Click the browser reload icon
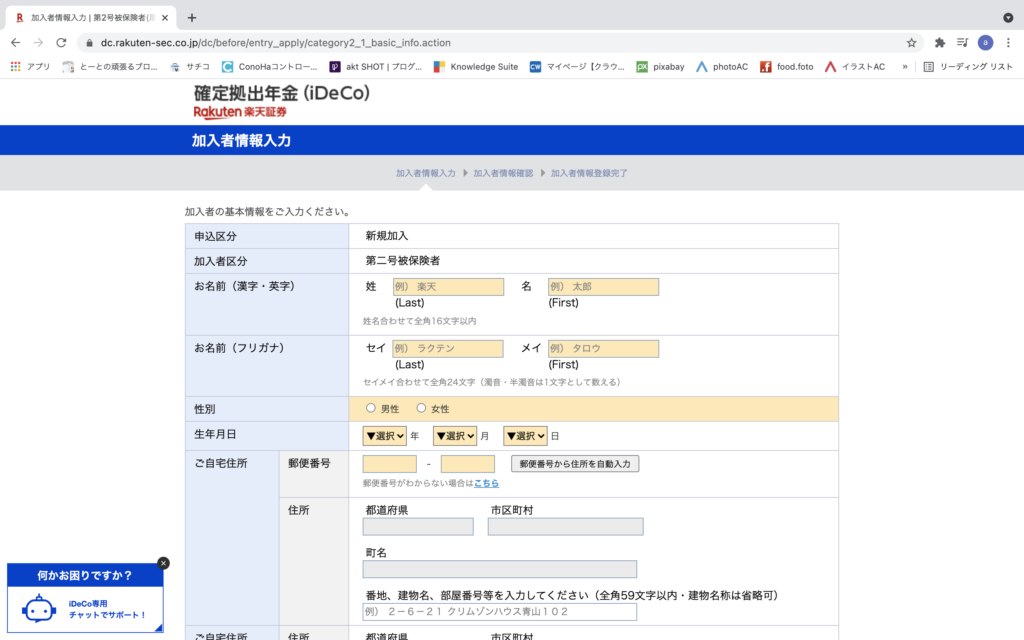 point(62,43)
